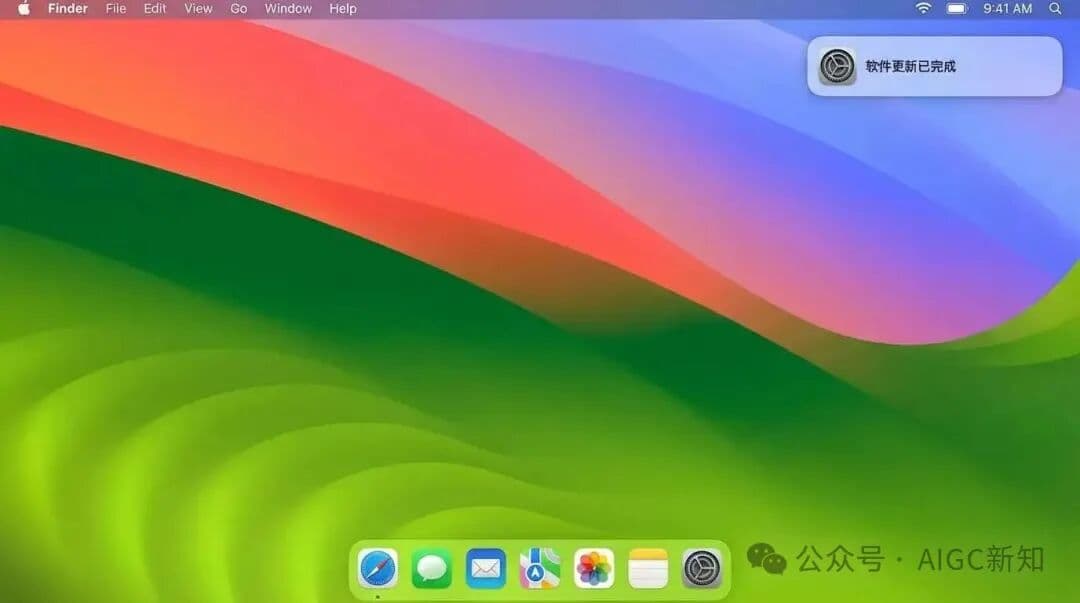Image resolution: width=1080 pixels, height=603 pixels.
Task: Click the gear icon in the update notification
Action: click(x=836, y=66)
